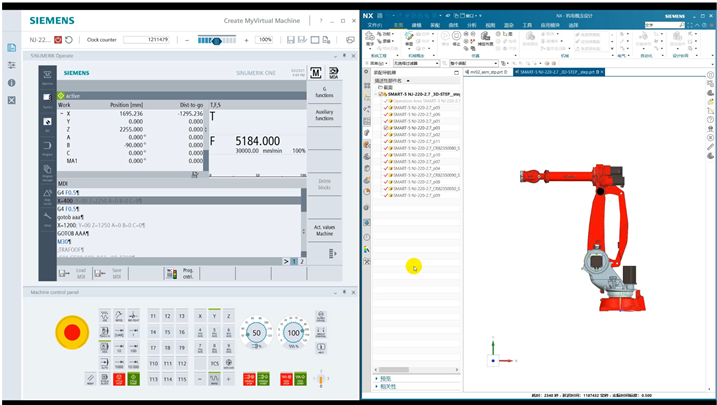Select tool key T8

(168, 348)
